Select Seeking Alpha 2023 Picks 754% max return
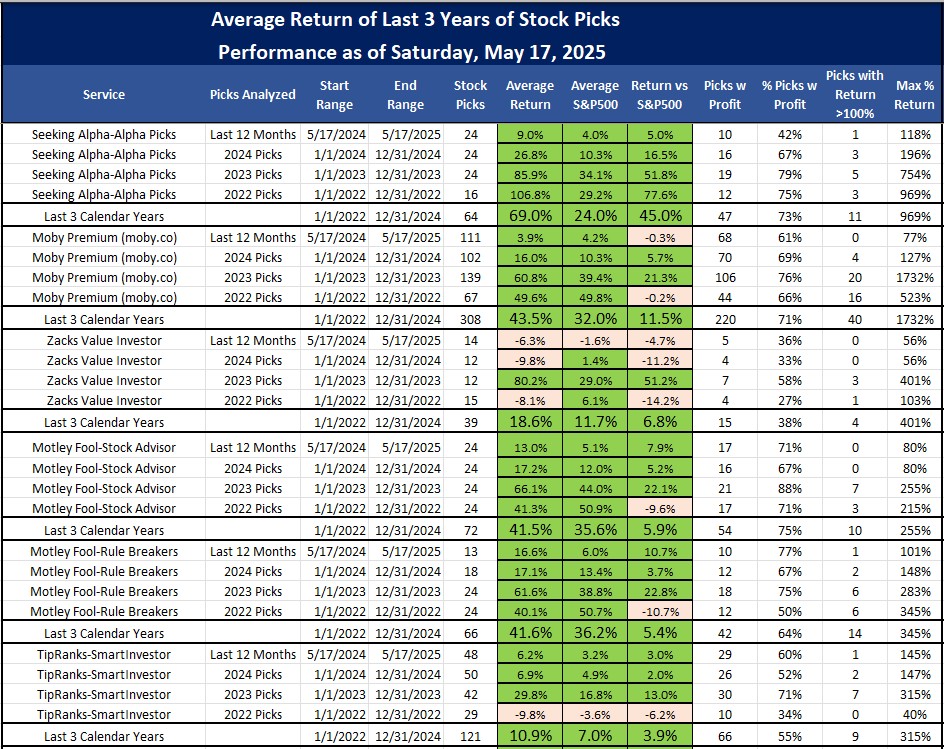The width and height of the screenshot is (944, 749). pos(915,175)
